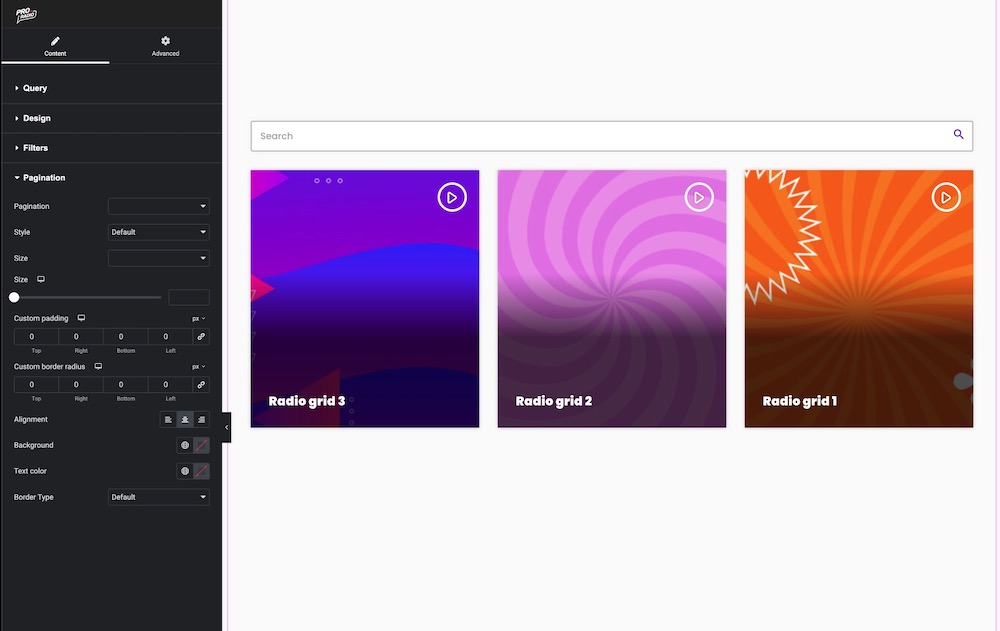Expand the Query section
The image size is (1000, 631).
35,88
